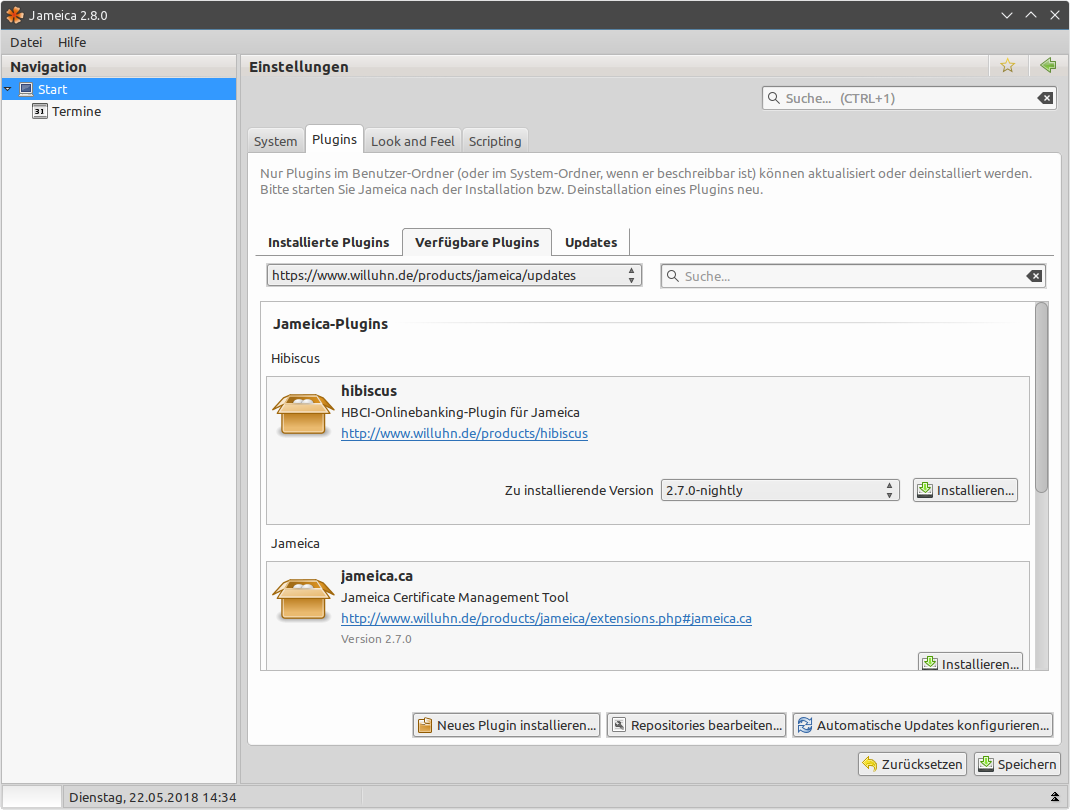Click the top search magnifier icon
This screenshot has height=810, width=1070.
point(774,98)
